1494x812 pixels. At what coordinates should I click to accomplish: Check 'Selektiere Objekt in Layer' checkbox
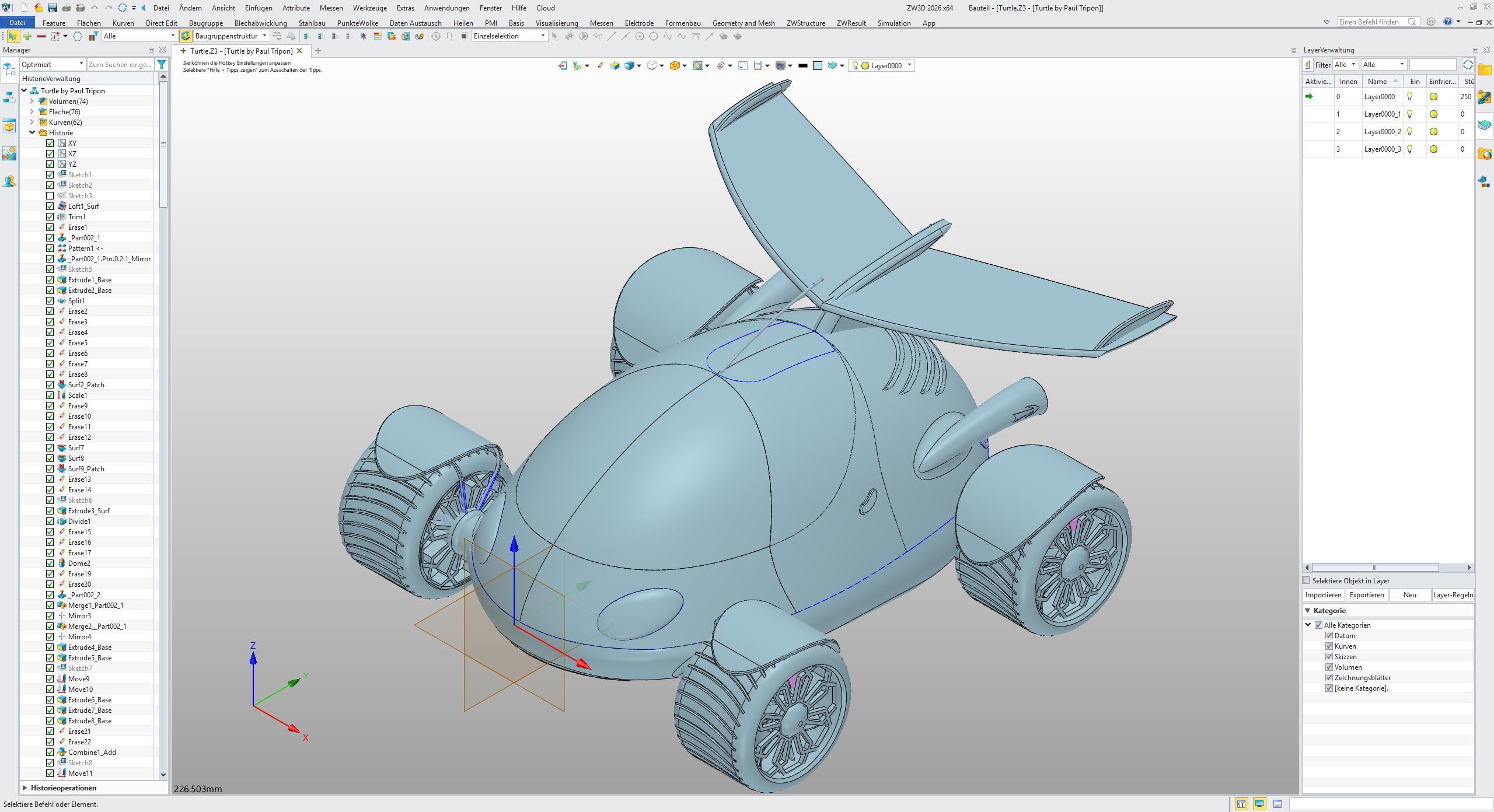point(1307,580)
